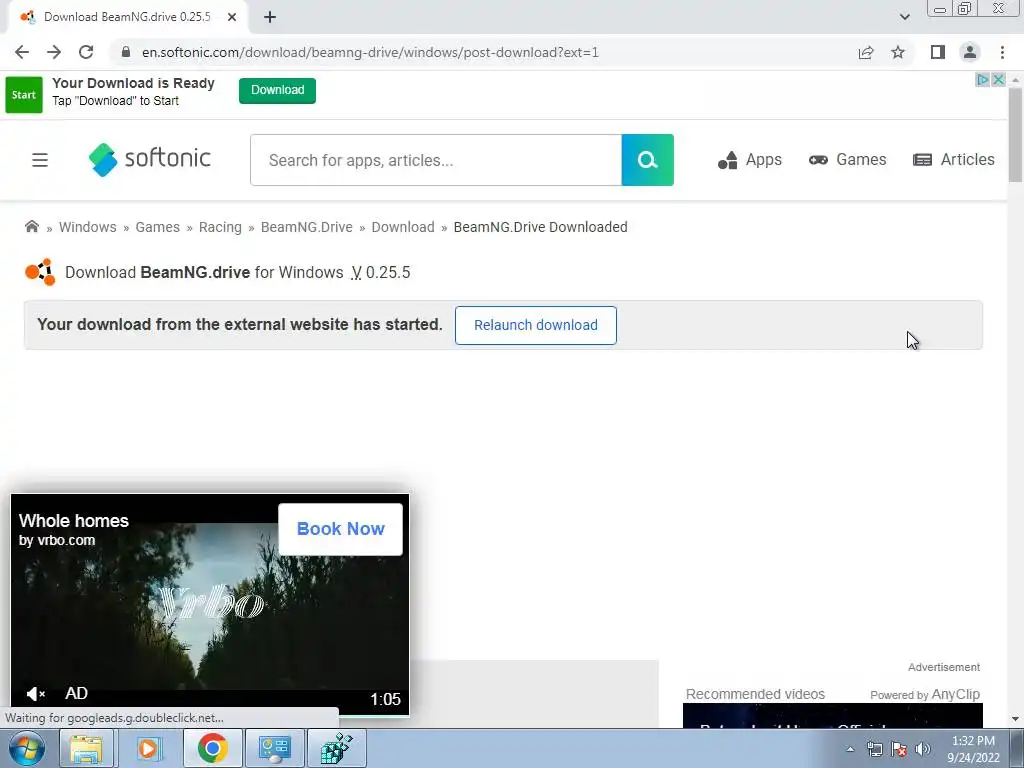This screenshot has width=1024, height=768.
Task: Open a new tab with plus button
Action: tap(270, 17)
